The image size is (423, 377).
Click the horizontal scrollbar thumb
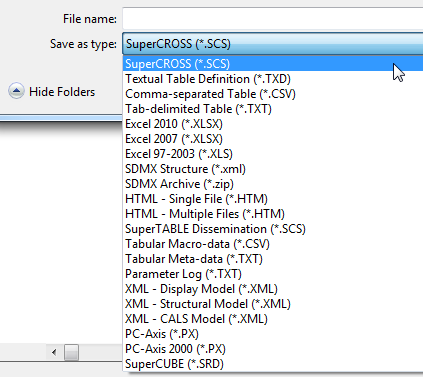pyautogui.click(x=71, y=352)
